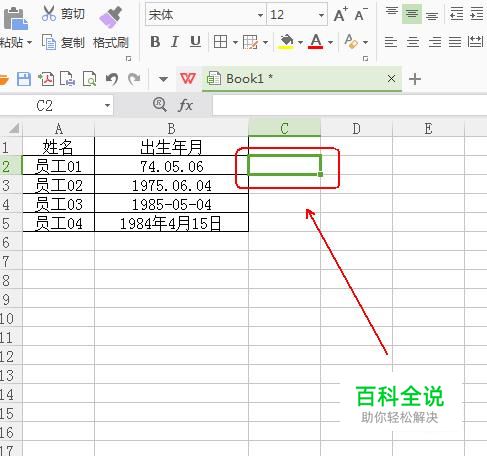This screenshot has height=456, width=487.
Task: Decrease font size with A- icon
Action: (x=361, y=15)
